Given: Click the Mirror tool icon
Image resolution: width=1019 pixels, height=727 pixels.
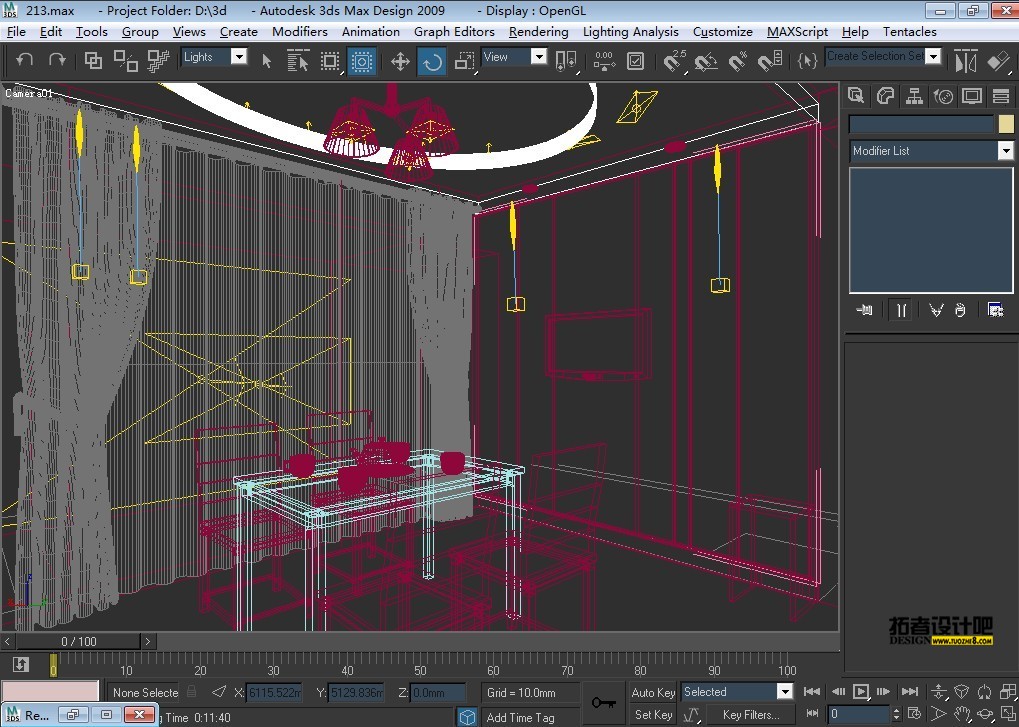Looking at the screenshot, I should click(966, 61).
